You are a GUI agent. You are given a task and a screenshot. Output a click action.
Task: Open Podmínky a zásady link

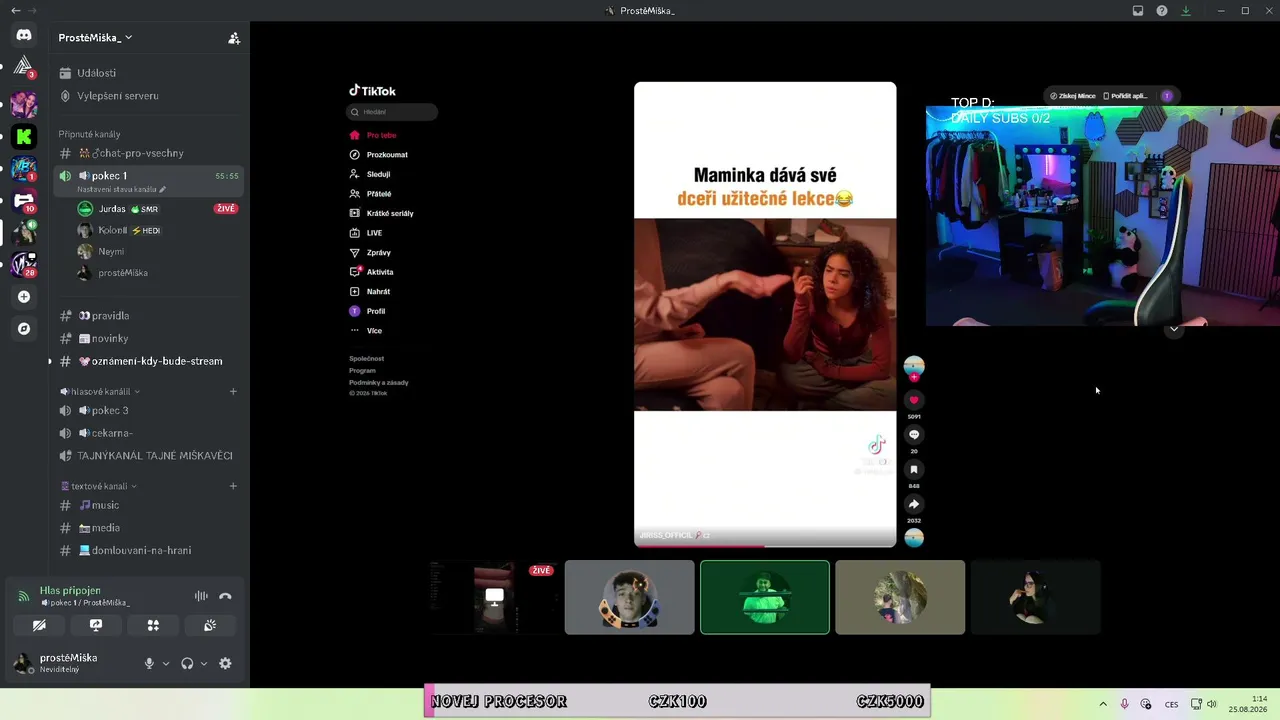379,382
